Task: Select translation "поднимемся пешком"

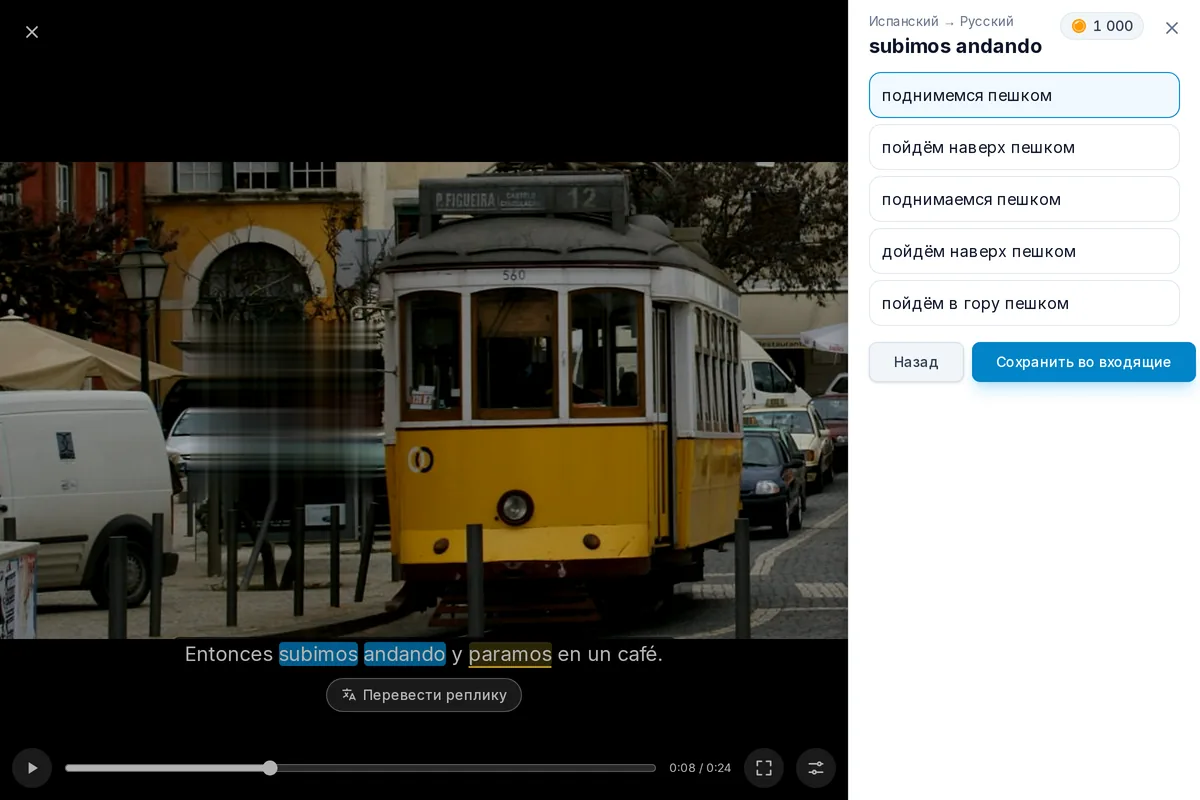Action: point(1024,95)
